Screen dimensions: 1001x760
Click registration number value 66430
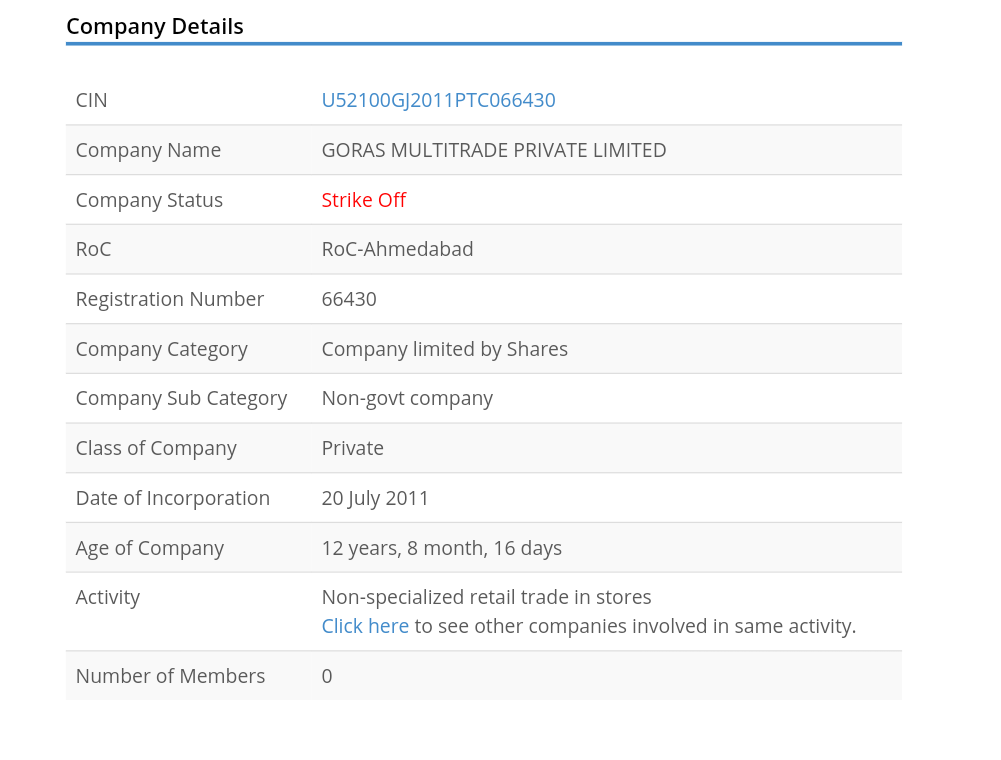point(349,299)
